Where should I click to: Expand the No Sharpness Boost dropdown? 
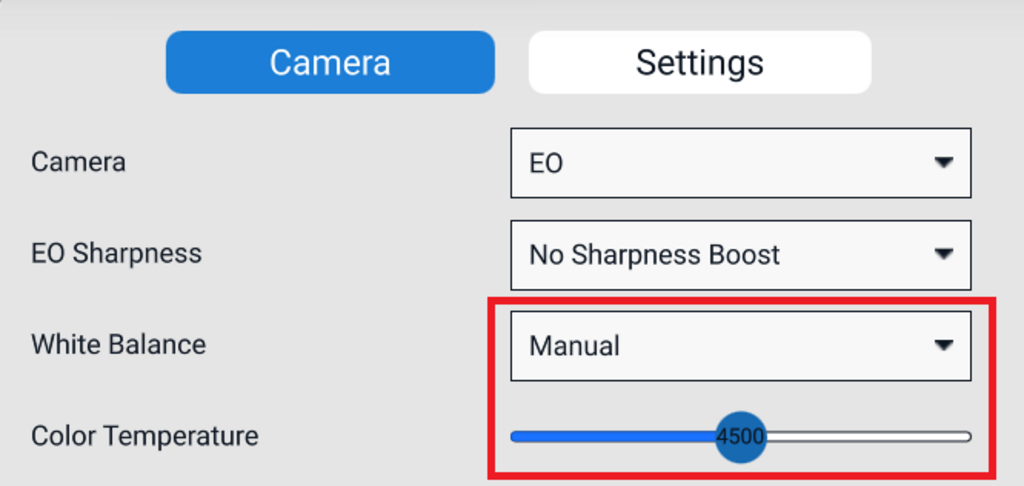pyautogui.click(x=740, y=254)
